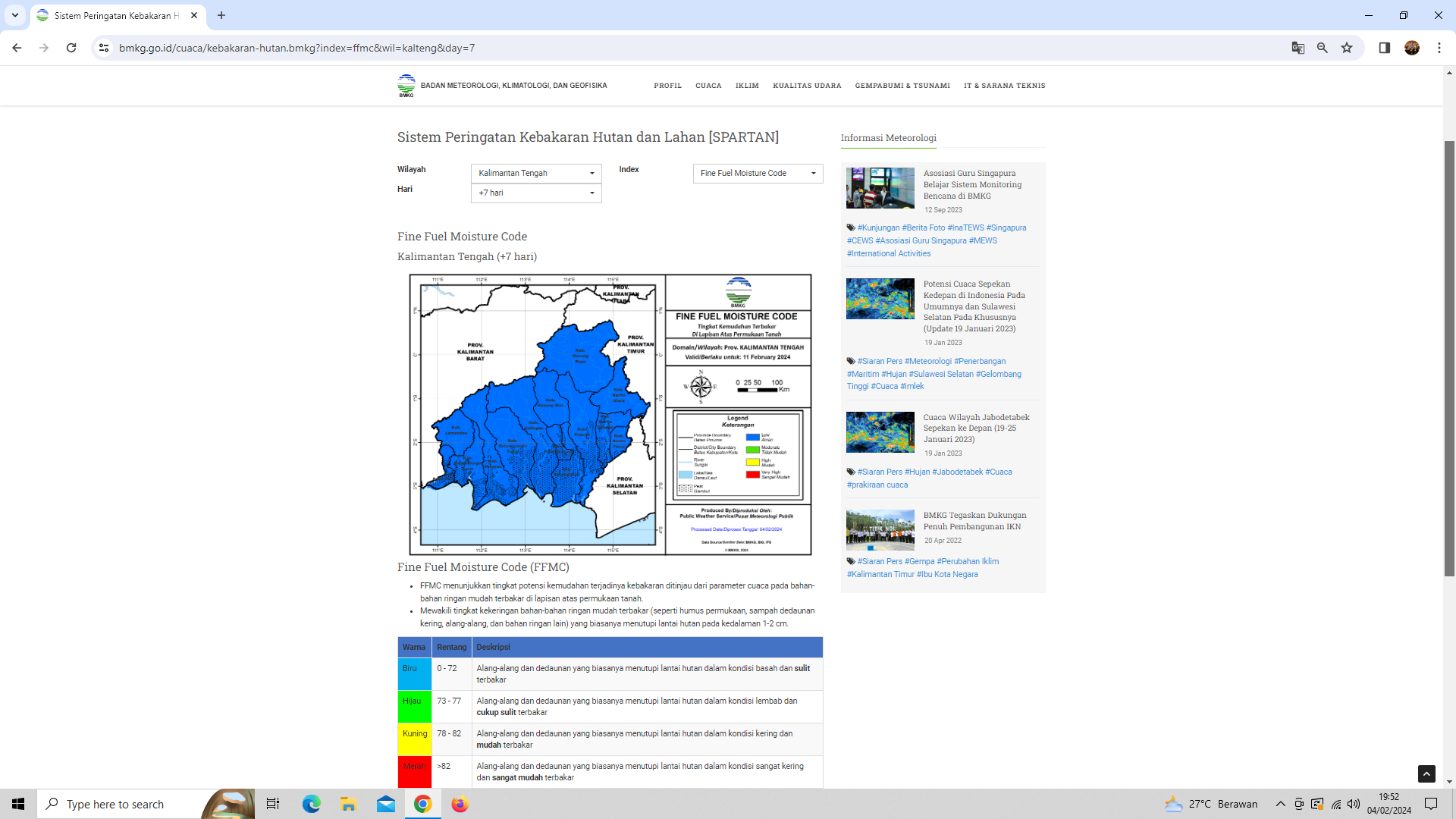Screen dimensions: 1456x819
Task: Show hidden tray icons chevron
Action: coord(1280,804)
